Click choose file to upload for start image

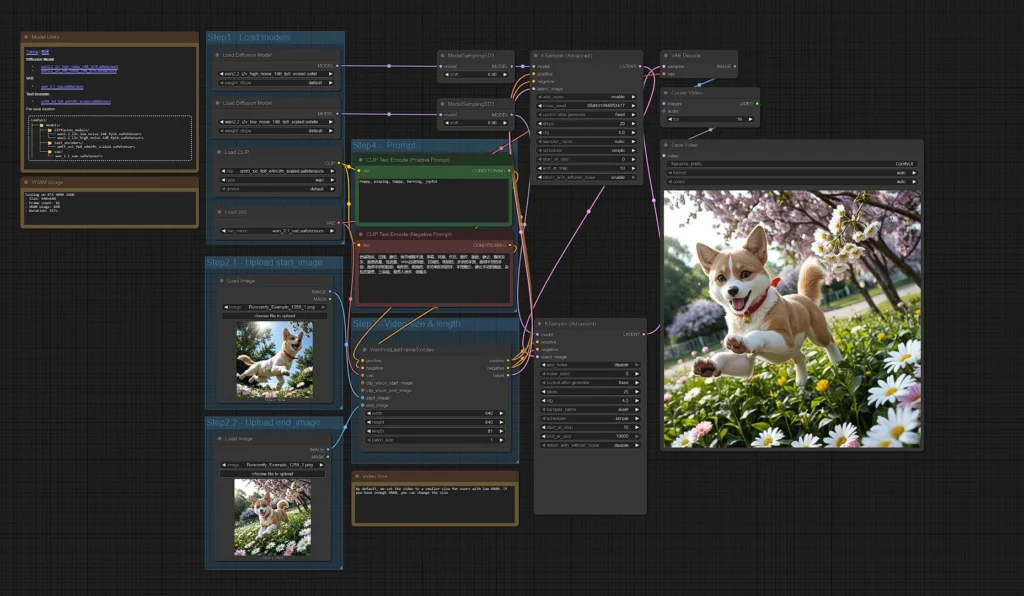tap(274, 316)
